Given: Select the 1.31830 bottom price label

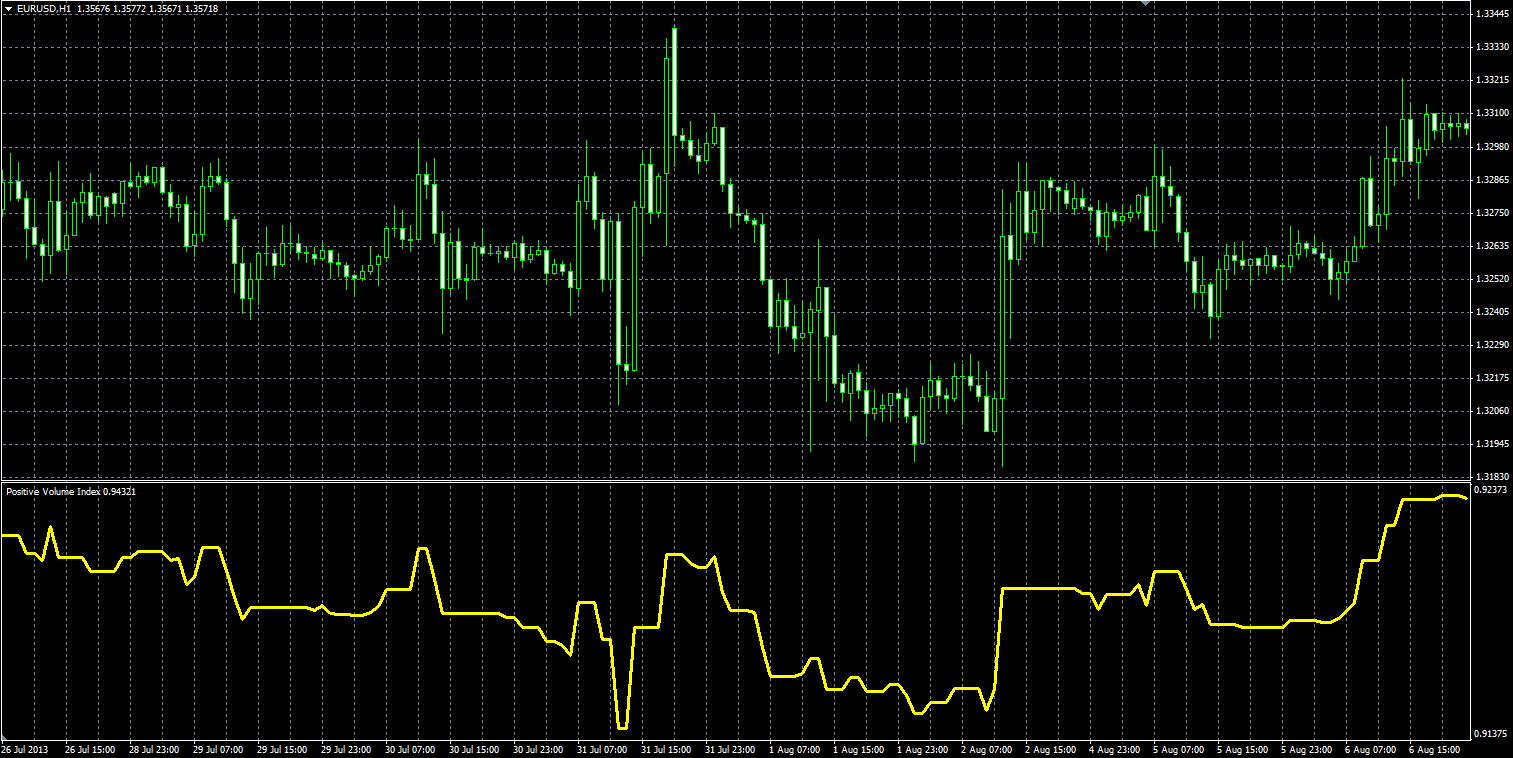Looking at the screenshot, I should [1492, 477].
